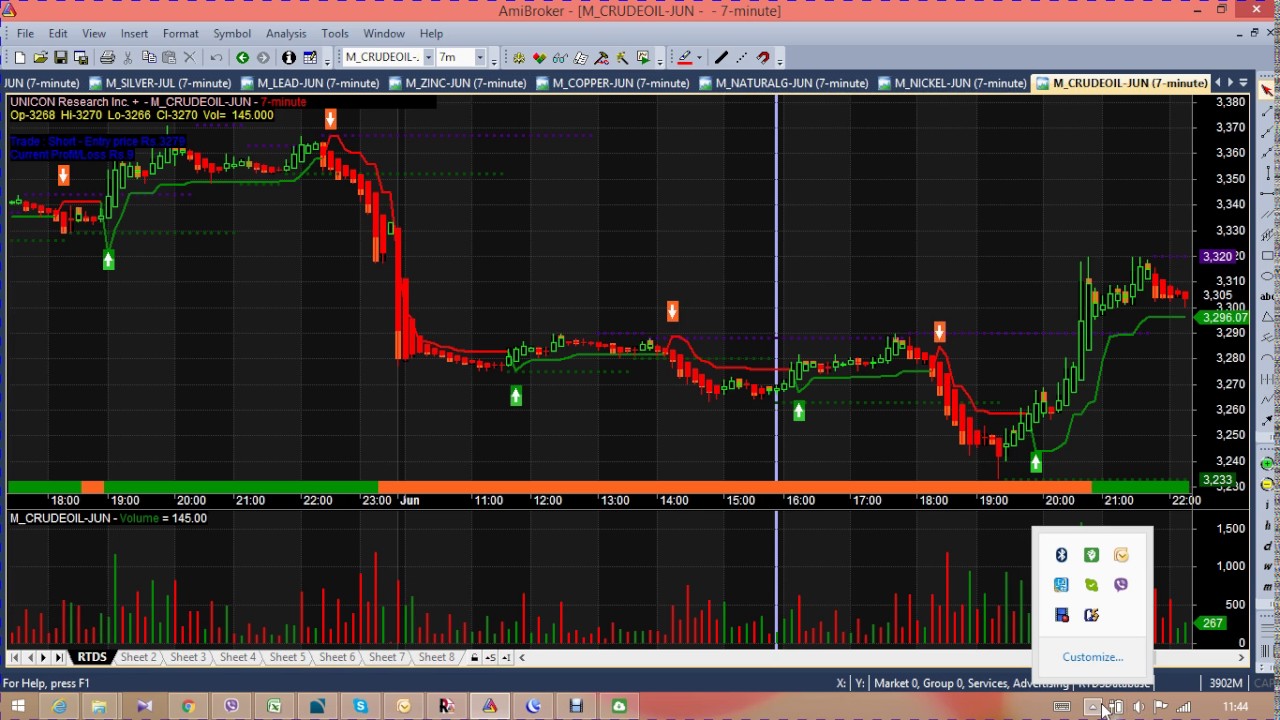Open Excel from taskbar

(274, 707)
